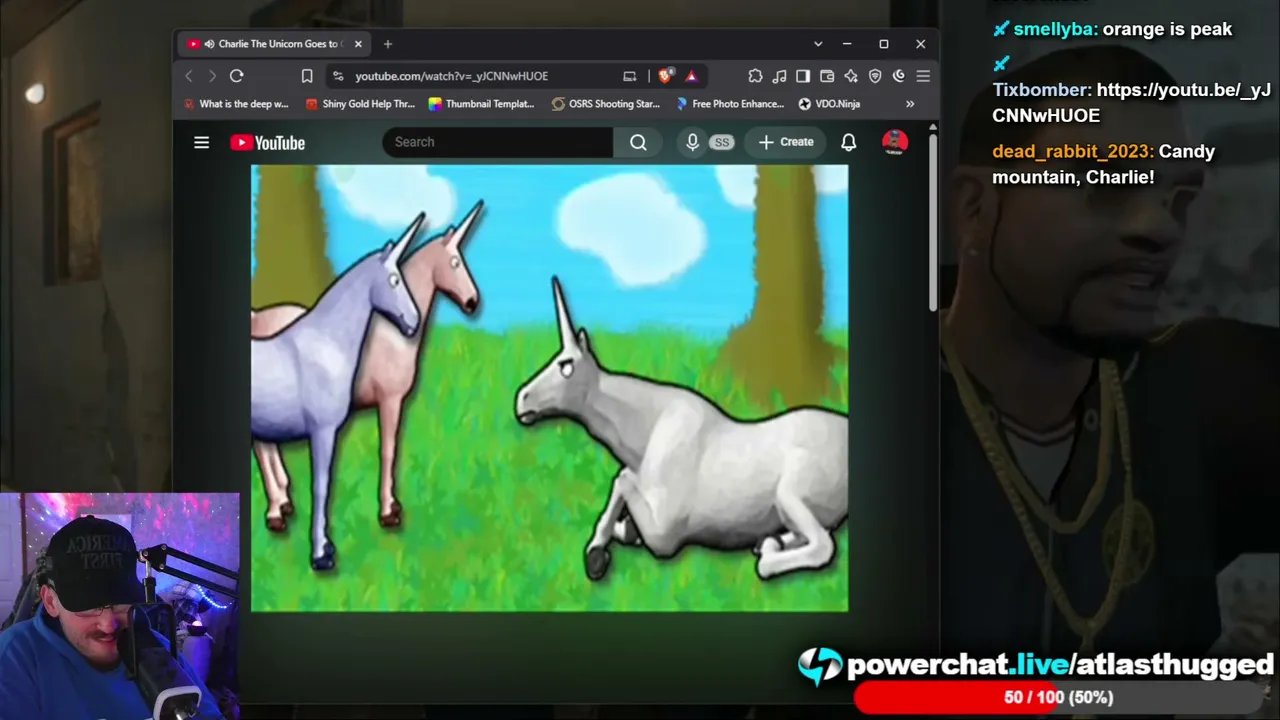The width and height of the screenshot is (1280, 720).
Task: Close the Charlie The Unicorn tab
Action: 358,44
